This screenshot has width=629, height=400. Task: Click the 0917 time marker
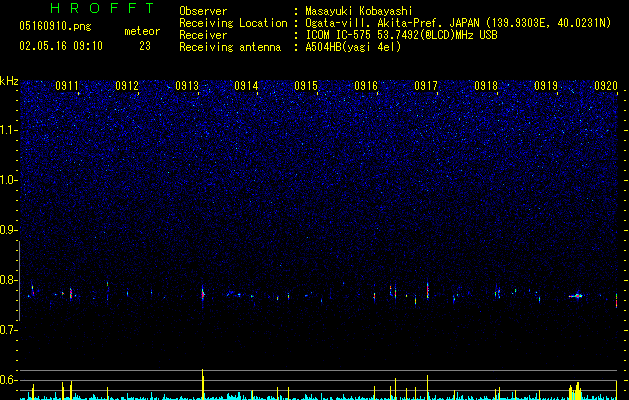point(426,86)
